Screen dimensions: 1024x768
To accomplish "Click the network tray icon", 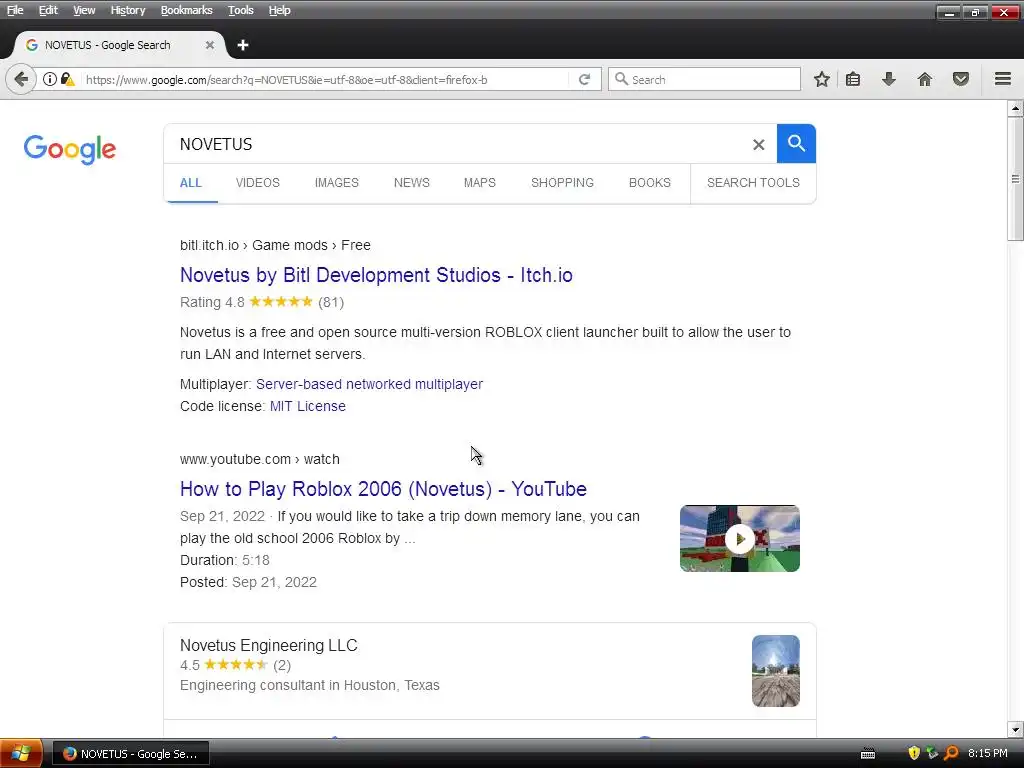I will (x=932, y=754).
